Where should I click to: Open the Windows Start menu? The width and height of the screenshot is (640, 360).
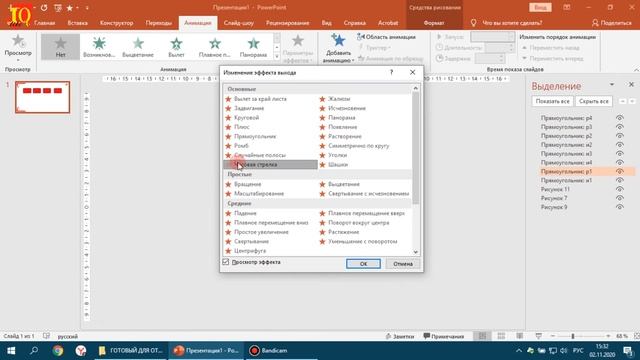coord(11,350)
